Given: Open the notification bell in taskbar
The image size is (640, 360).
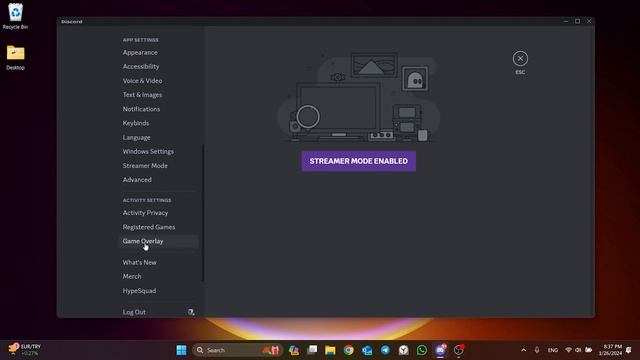Looking at the screenshot, I should [629, 350].
